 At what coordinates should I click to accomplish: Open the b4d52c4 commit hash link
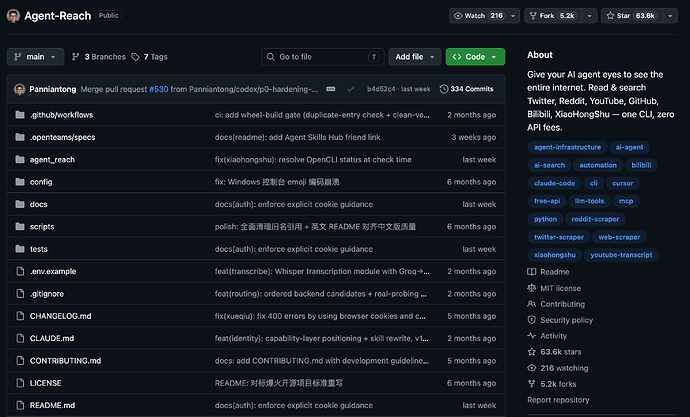pyautogui.click(x=381, y=89)
